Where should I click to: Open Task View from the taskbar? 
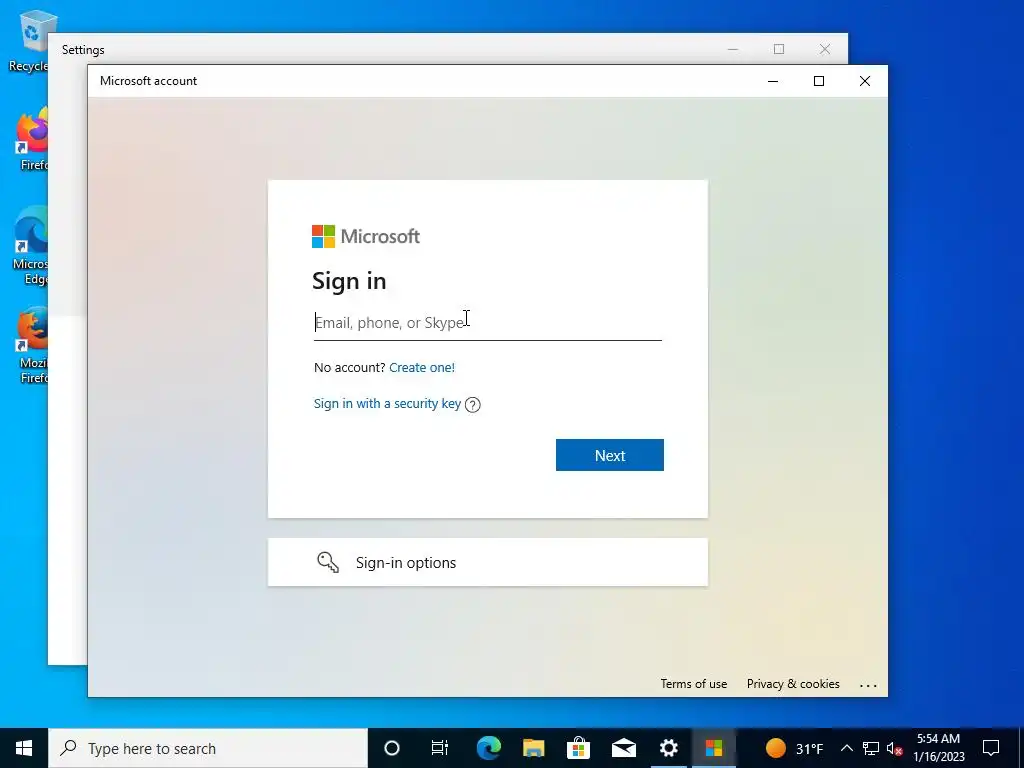(440, 748)
